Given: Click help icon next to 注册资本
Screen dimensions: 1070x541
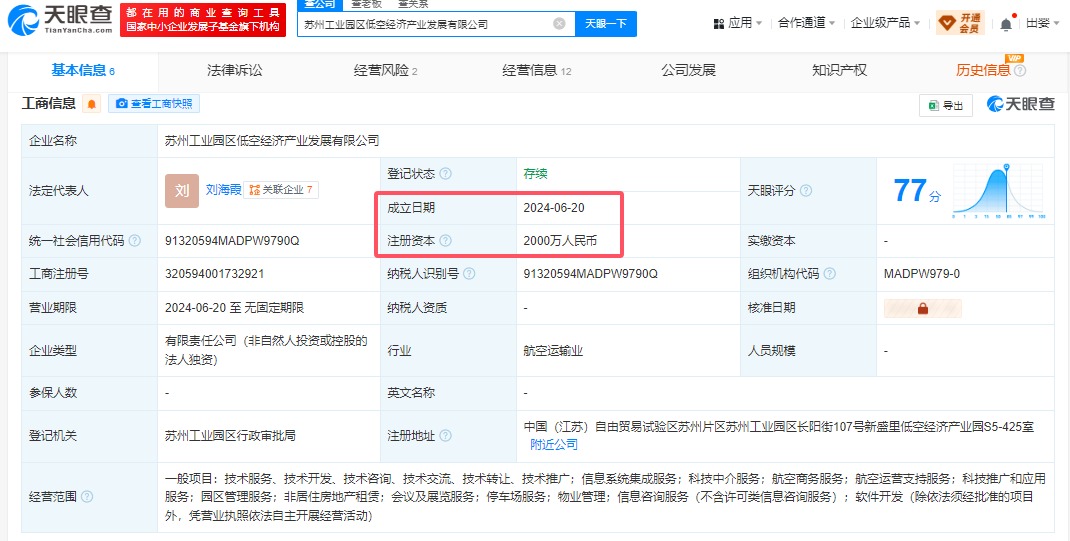Looking at the screenshot, I should pyautogui.click(x=446, y=241).
